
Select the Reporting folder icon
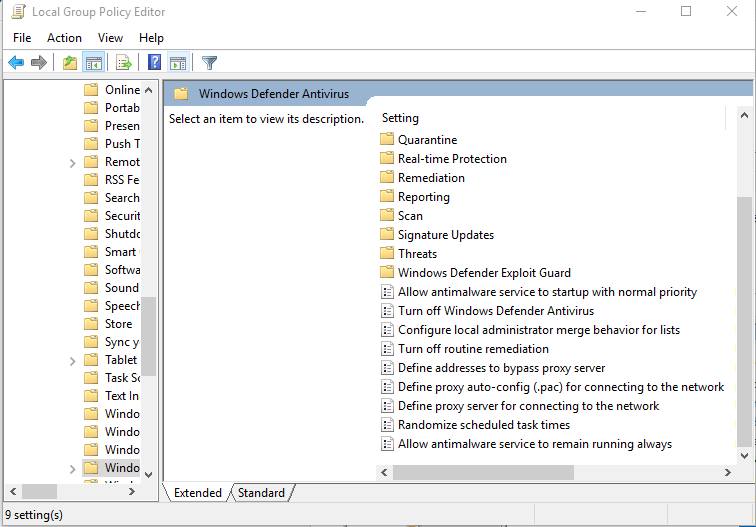pos(387,196)
